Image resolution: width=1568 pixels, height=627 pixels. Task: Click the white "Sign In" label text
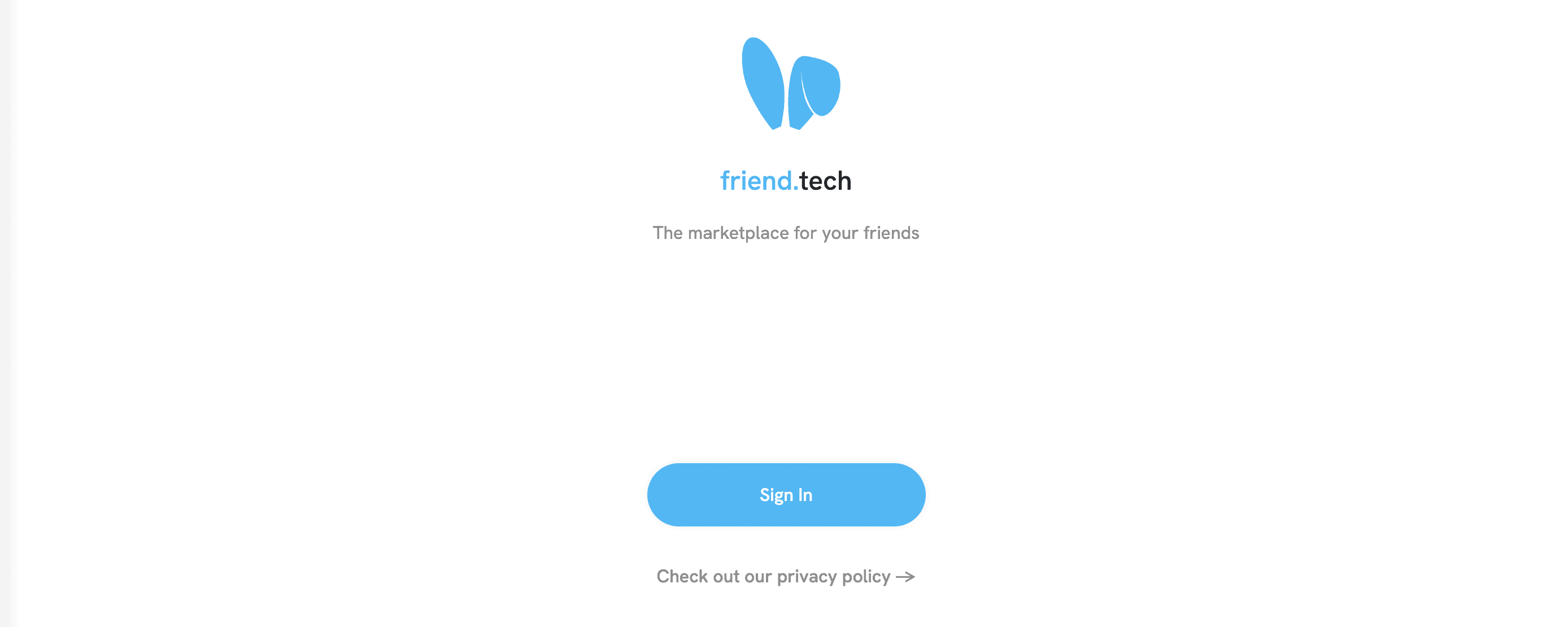(x=786, y=495)
